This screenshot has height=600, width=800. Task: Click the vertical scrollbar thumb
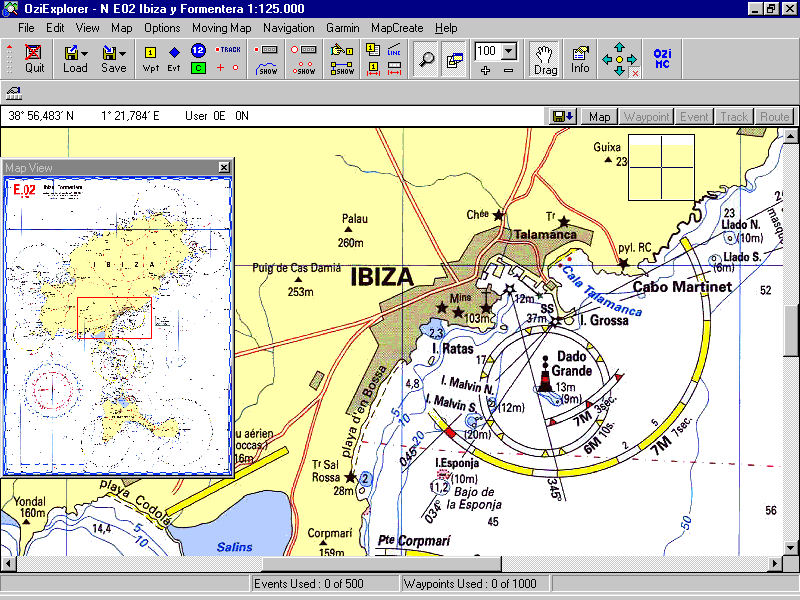[791, 331]
